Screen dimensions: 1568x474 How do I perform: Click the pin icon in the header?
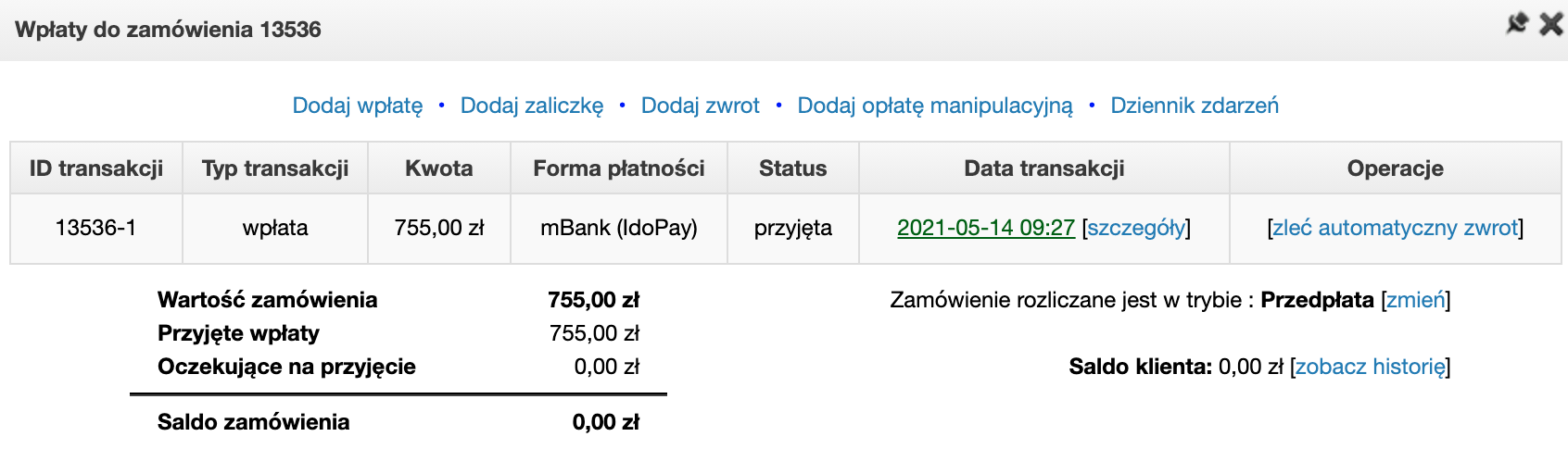pyautogui.click(x=1517, y=23)
